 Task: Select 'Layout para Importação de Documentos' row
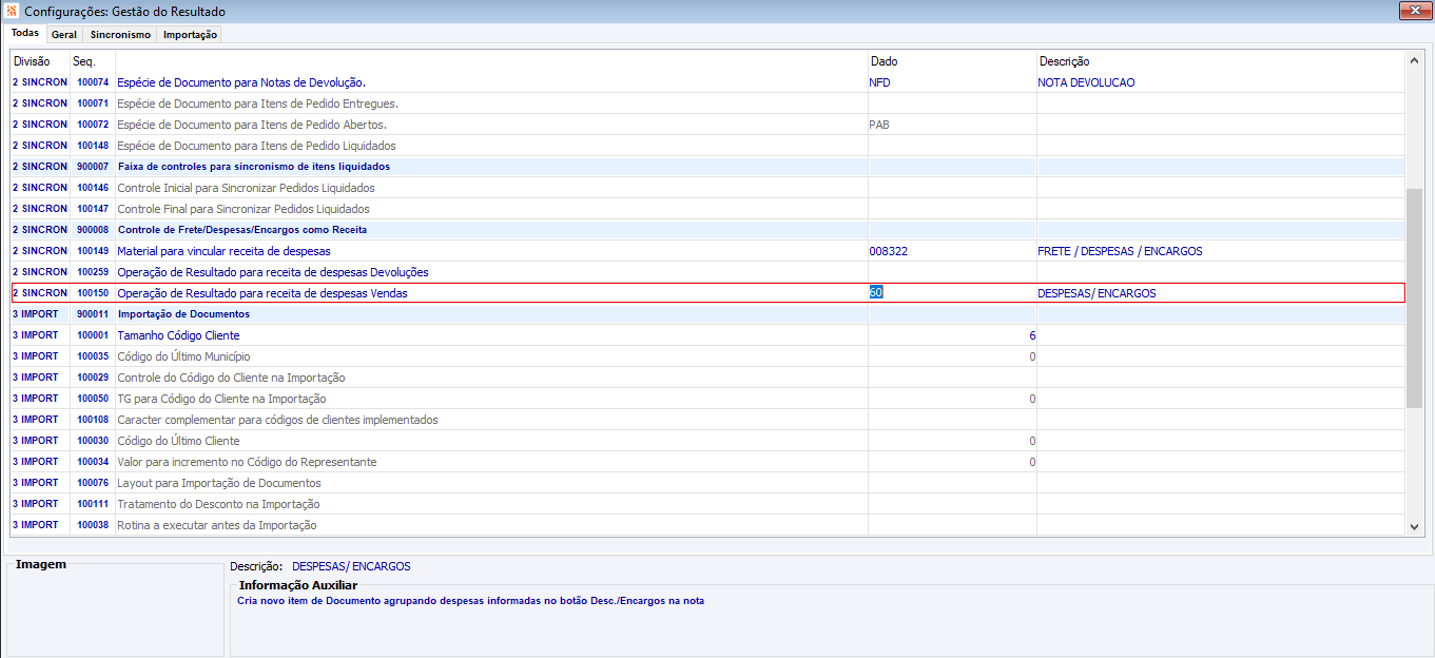707,482
